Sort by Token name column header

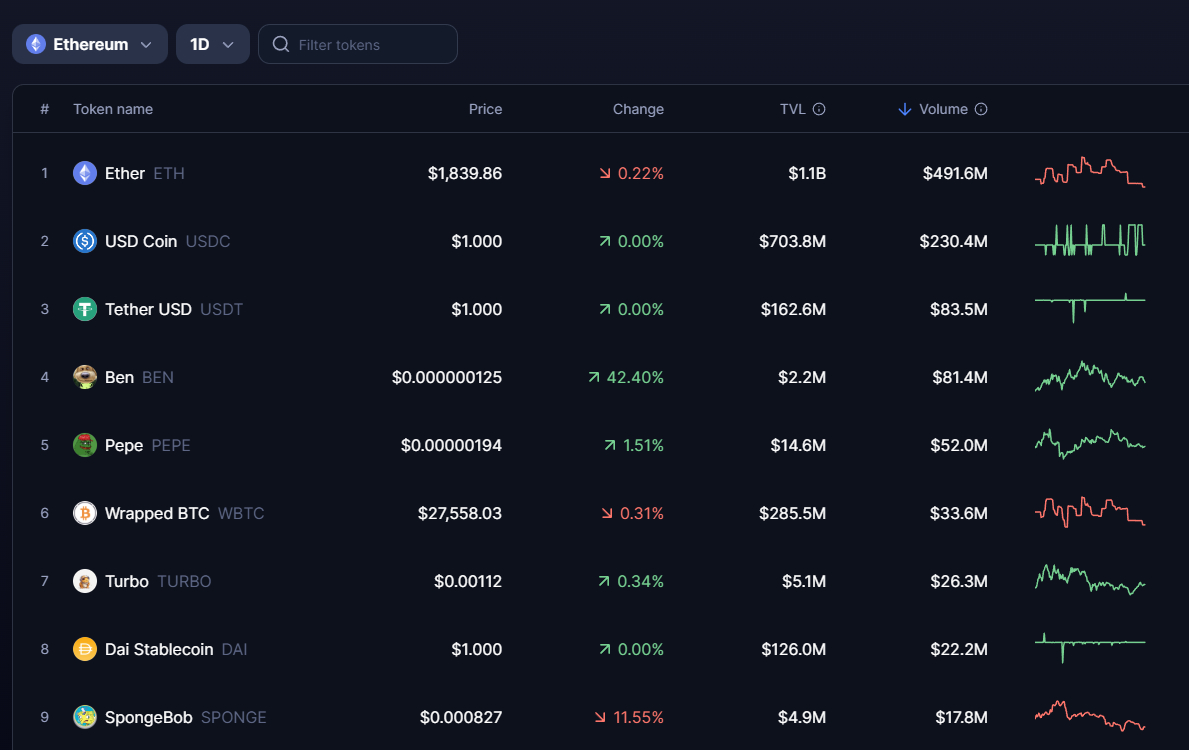113,109
